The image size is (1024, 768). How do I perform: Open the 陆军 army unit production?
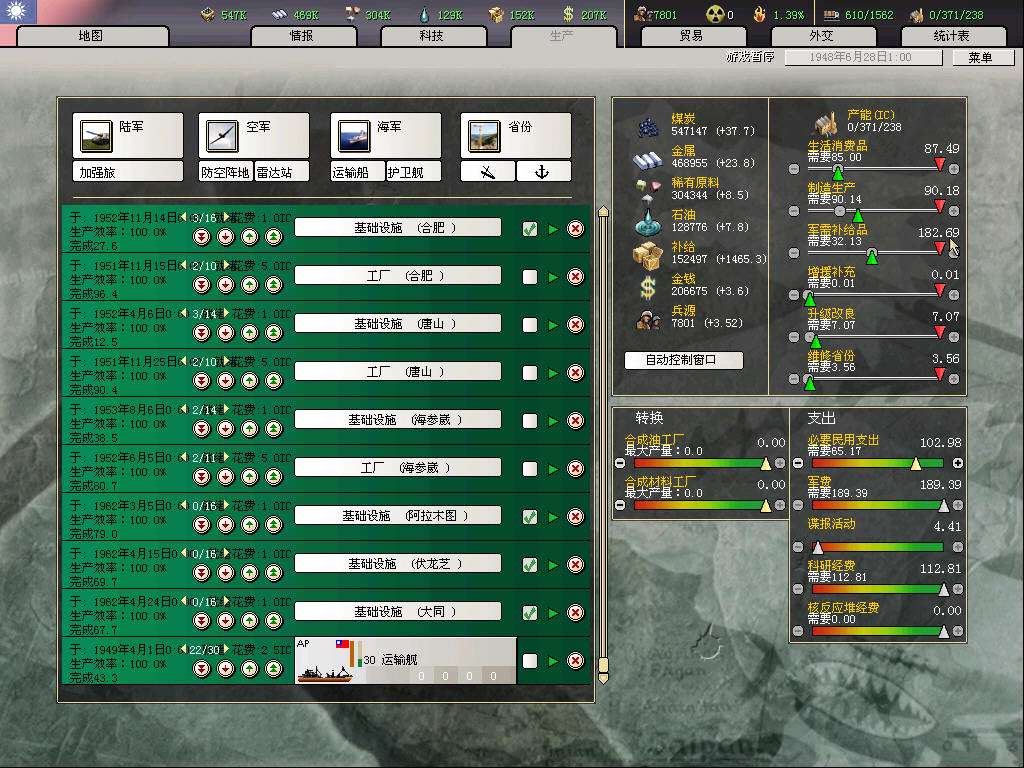point(127,135)
